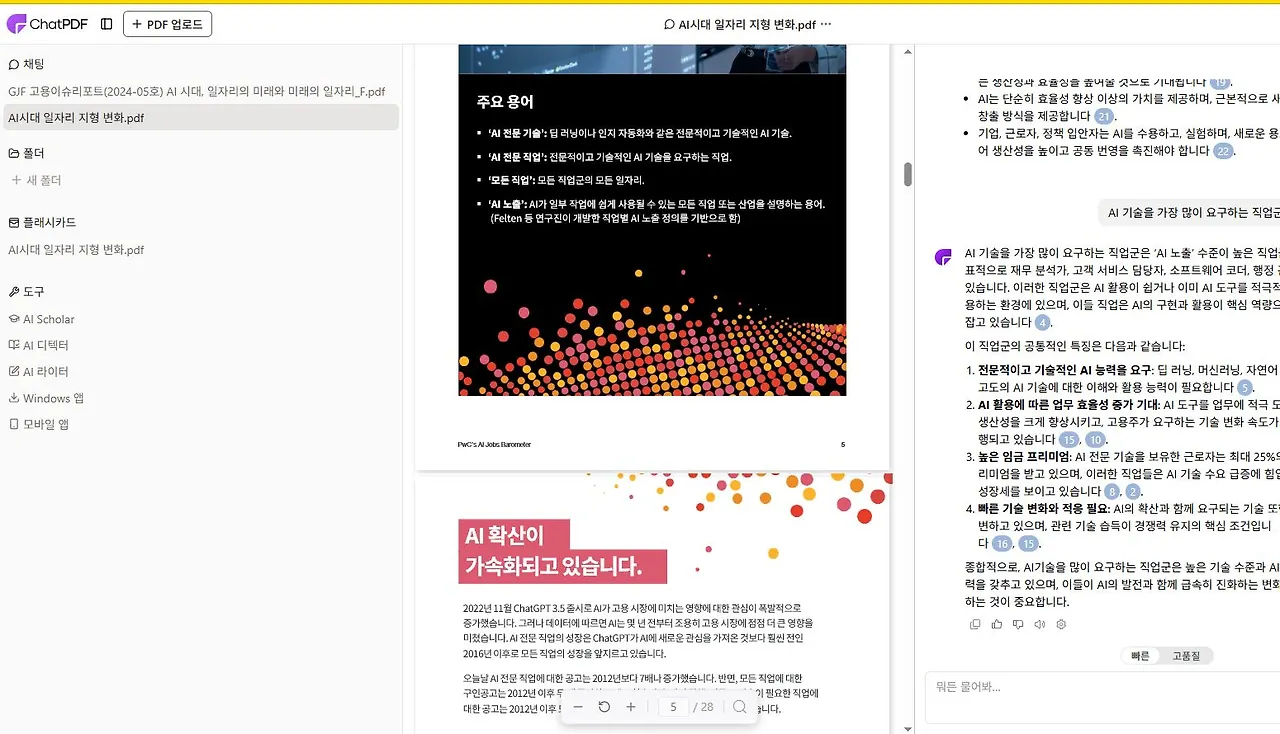Select the 도구 section header

pyautogui.click(x=26, y=292)
